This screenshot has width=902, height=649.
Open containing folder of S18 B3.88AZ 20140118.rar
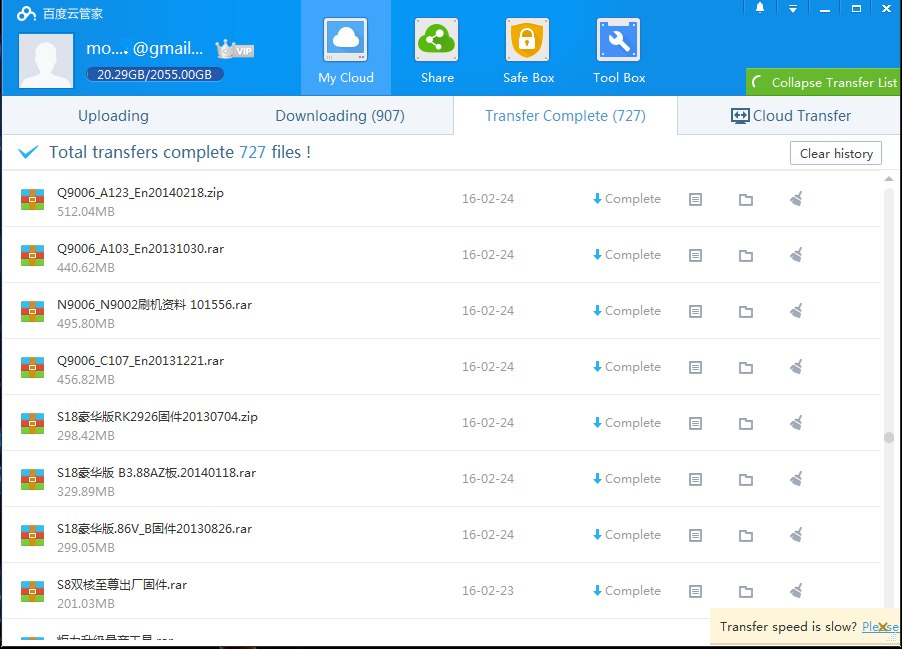746,479
